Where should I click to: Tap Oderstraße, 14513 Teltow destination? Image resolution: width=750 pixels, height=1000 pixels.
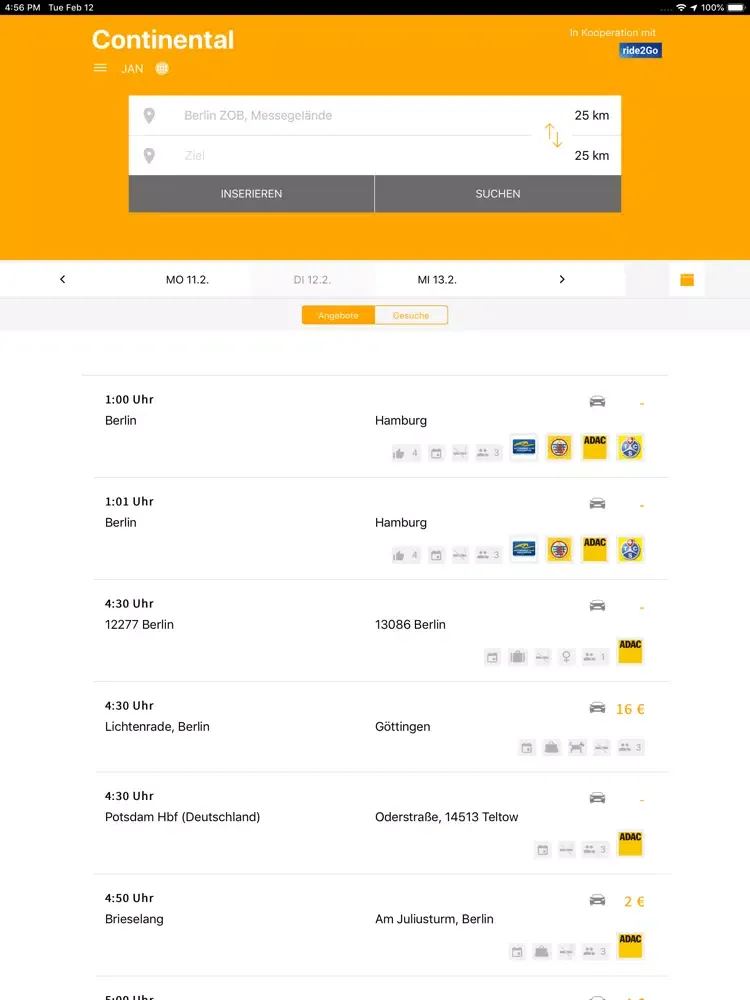(446, 817)
